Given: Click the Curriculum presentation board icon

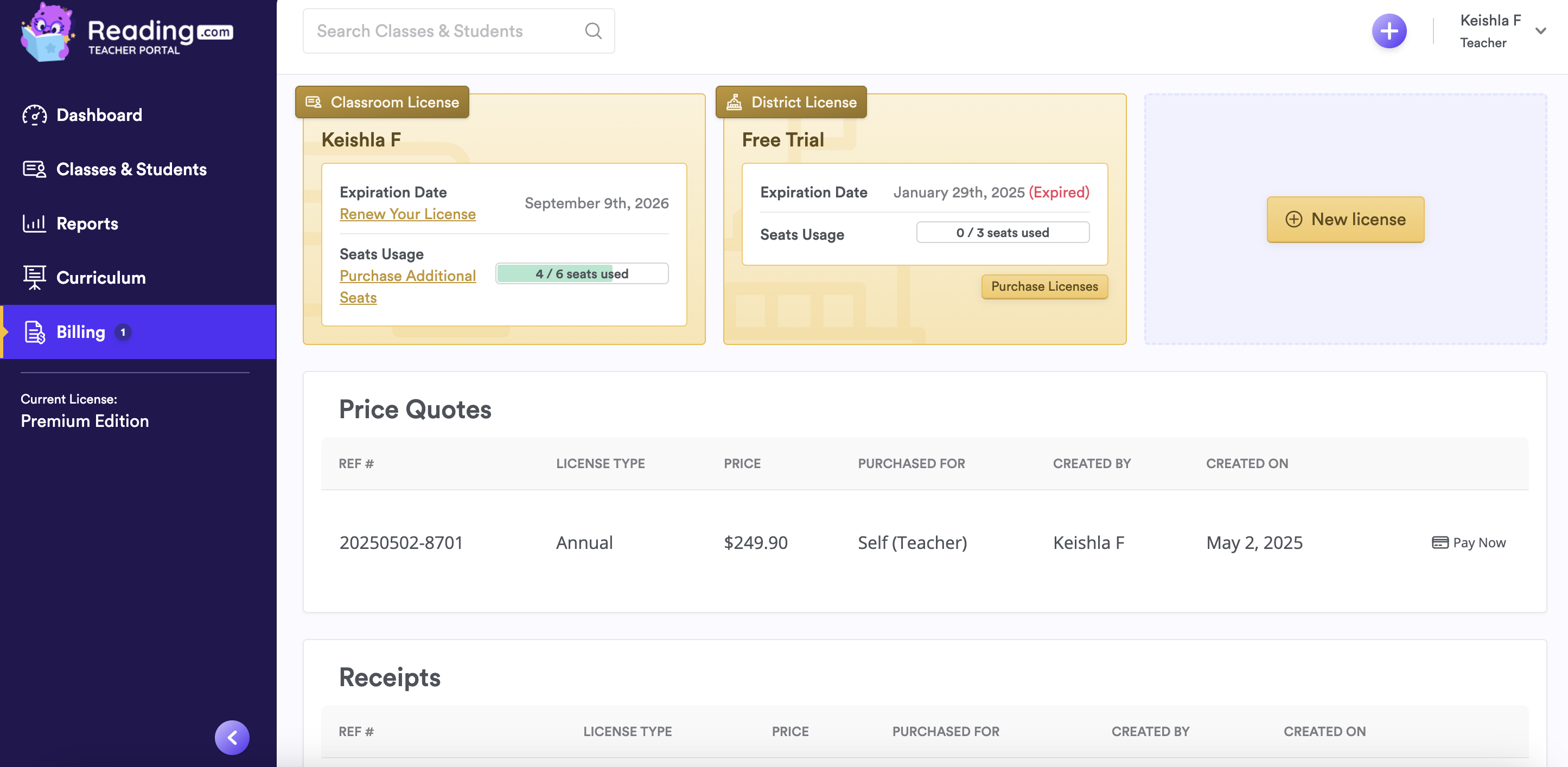Looking at the screenshot, I should tap(34, 278).
